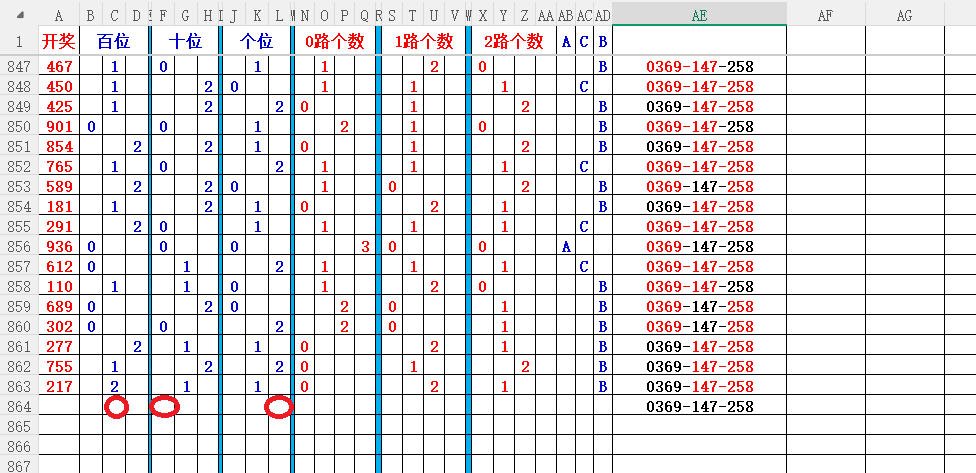
Task: Select column AF header
Action: tap(825, 16)
